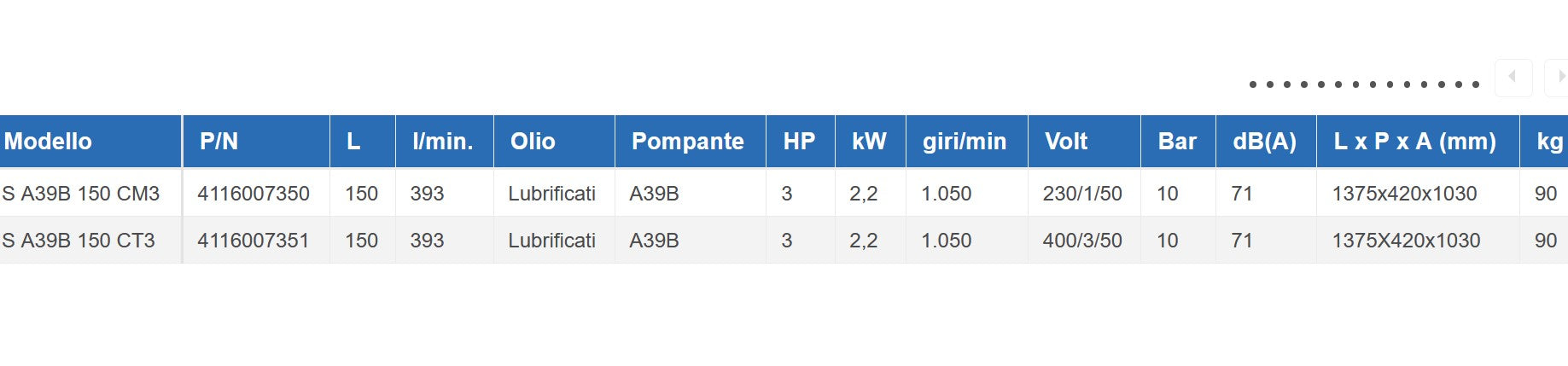This screenshot has width=1568, height=366.
Task: Select model S A39B 150 CT3 row
Action: (79, 241)
